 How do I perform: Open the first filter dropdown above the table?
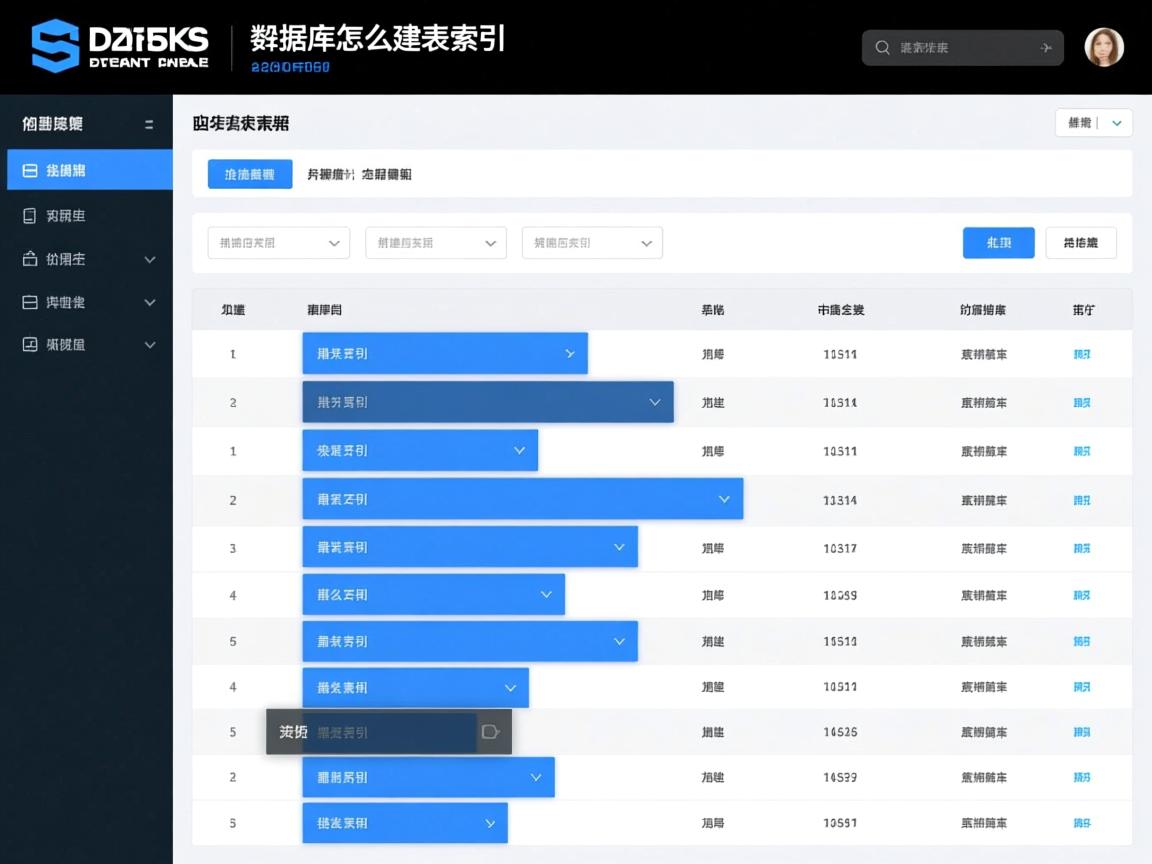[278, 242]
